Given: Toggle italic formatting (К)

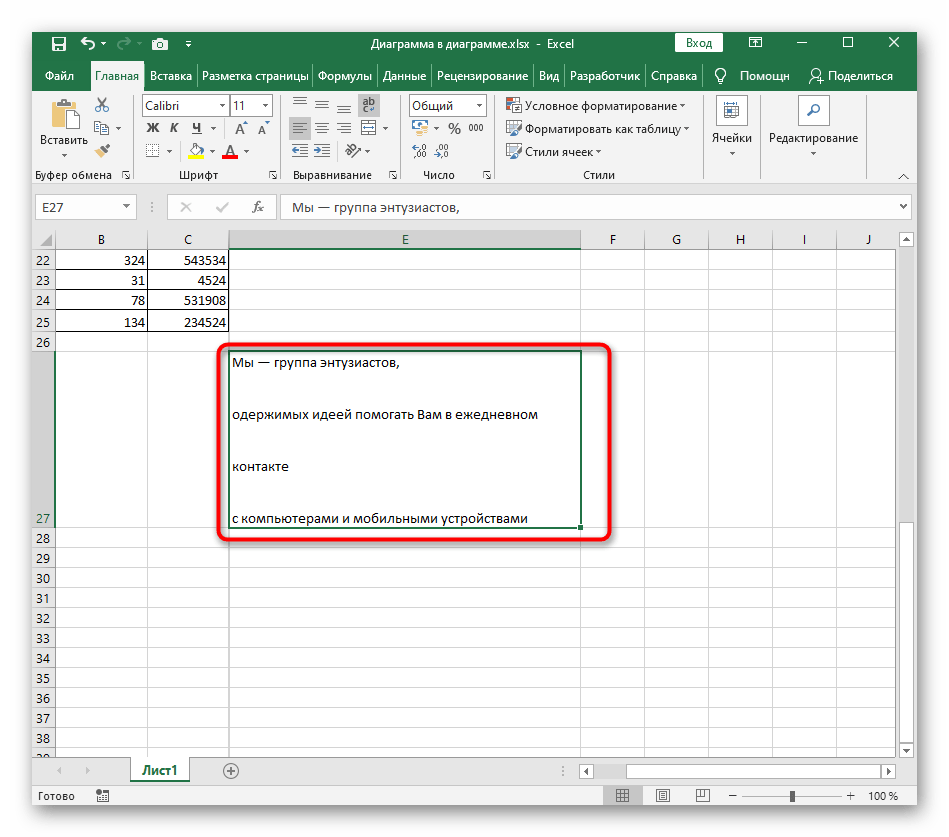Looking at the screenshot, I should tap(175, 128).
